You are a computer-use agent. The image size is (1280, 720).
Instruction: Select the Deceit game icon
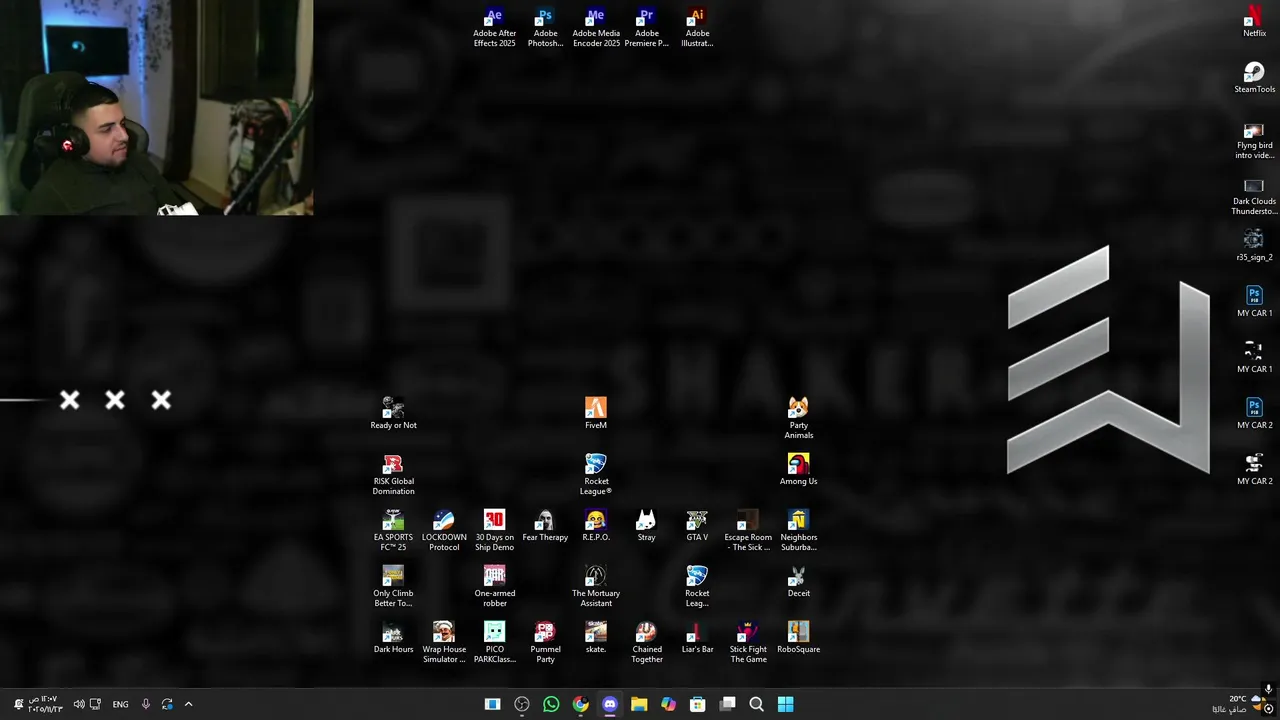point(798,582)
